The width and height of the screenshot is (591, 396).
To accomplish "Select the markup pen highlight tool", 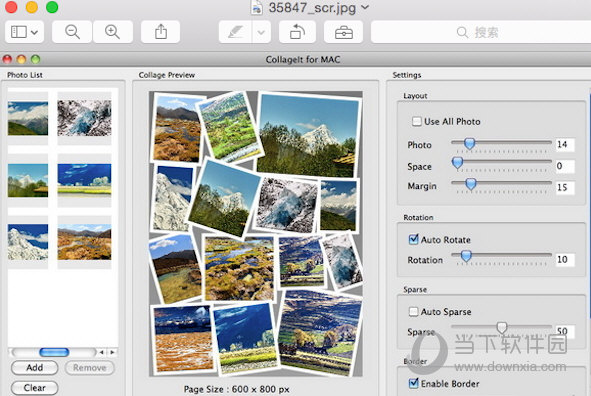I will pos(236,32).
